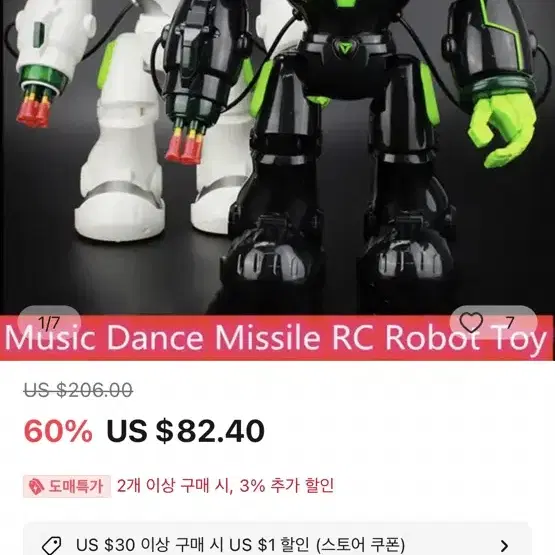Click red missiles on white robot's arm
555x555 pixels.
(34, 106)
